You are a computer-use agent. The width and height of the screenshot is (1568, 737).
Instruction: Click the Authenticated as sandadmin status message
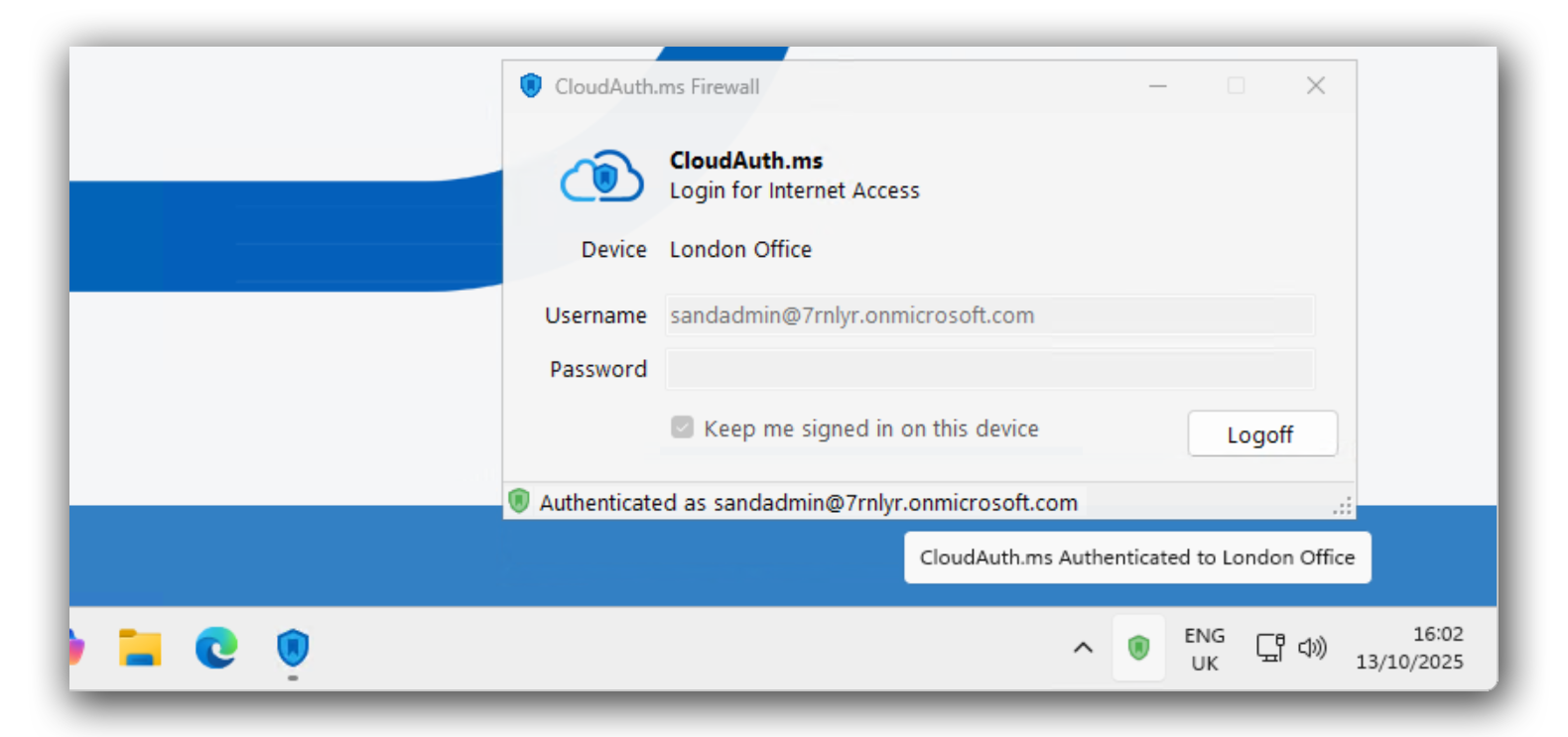(807, 503)
